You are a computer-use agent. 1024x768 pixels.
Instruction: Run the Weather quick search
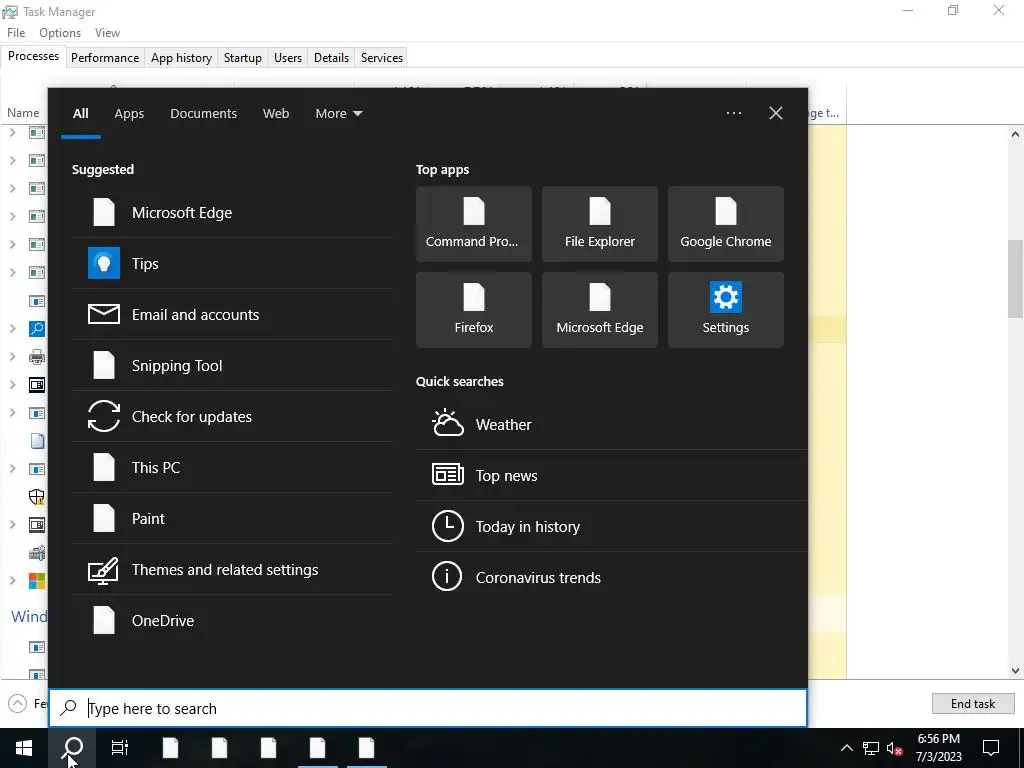[x=611, y=424]
